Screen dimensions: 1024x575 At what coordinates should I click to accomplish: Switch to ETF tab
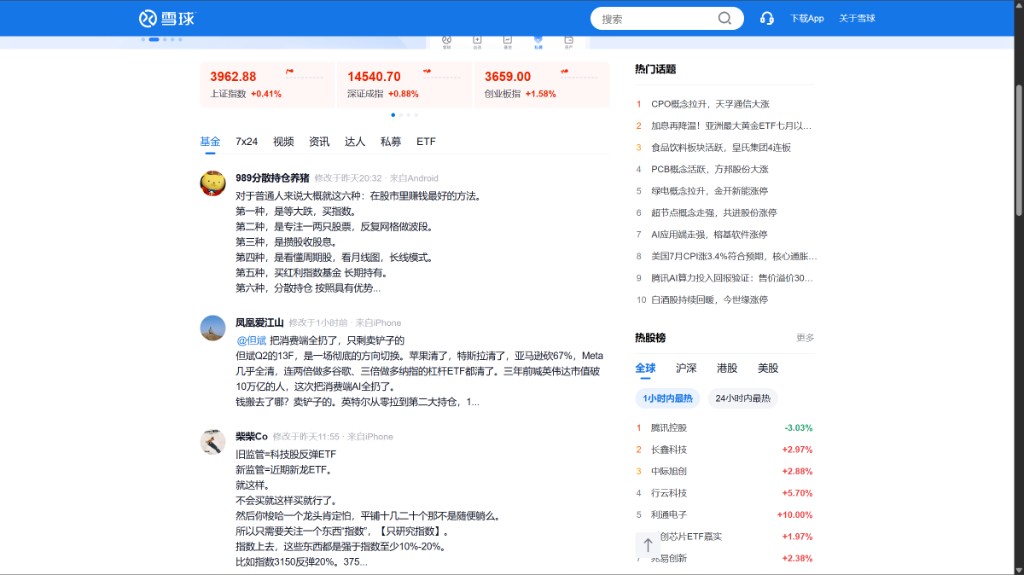coord(426,141)
